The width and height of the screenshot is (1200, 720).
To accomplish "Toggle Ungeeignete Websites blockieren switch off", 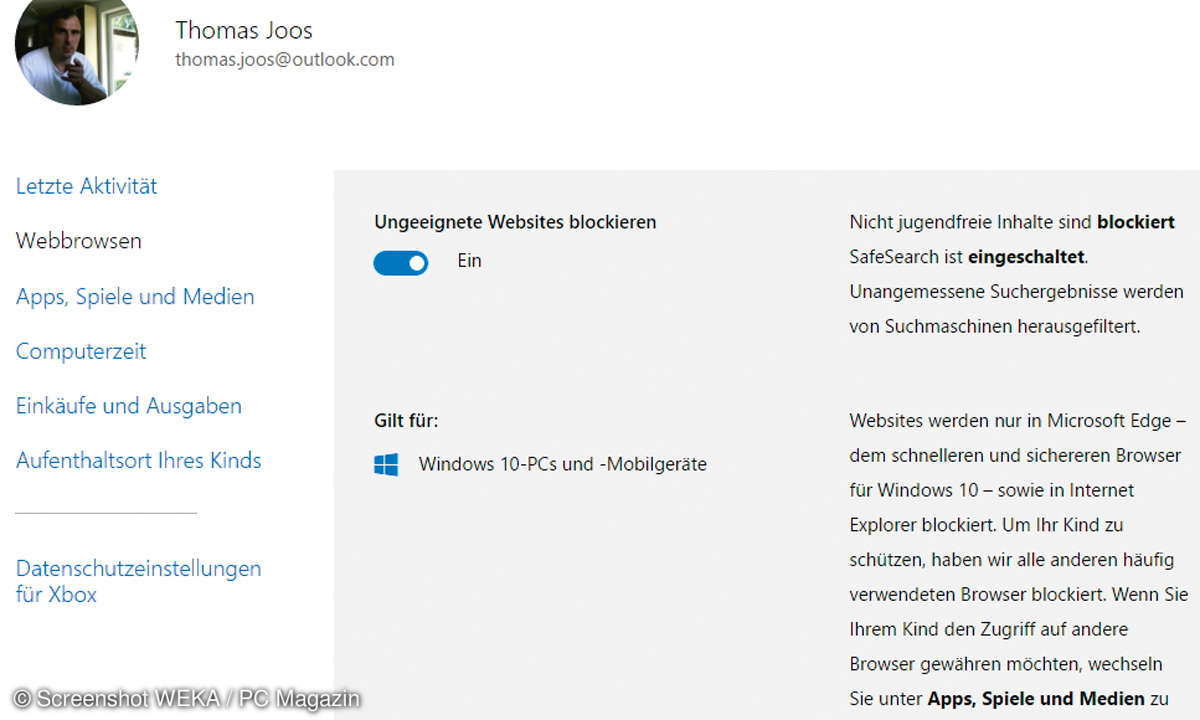I will (401, 262).
